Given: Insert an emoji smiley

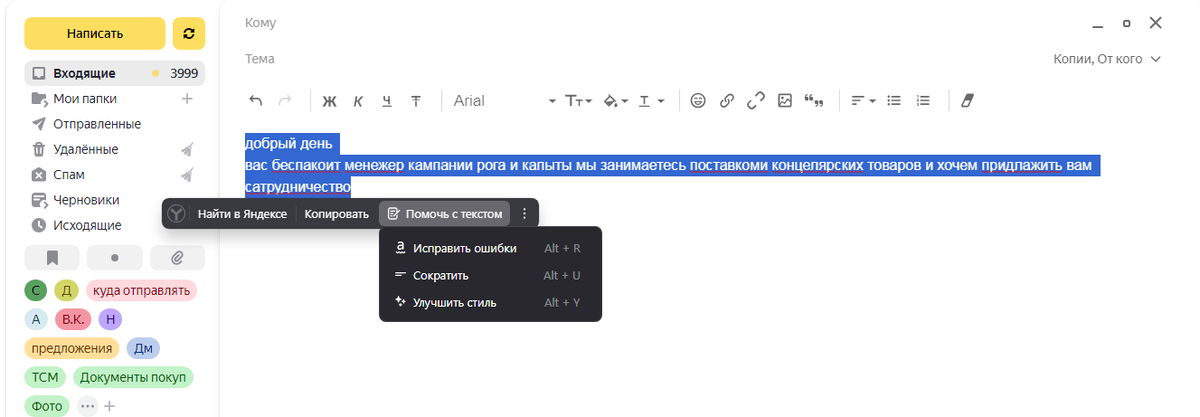Looking at the screenshot, I should (x=698, y=100).
